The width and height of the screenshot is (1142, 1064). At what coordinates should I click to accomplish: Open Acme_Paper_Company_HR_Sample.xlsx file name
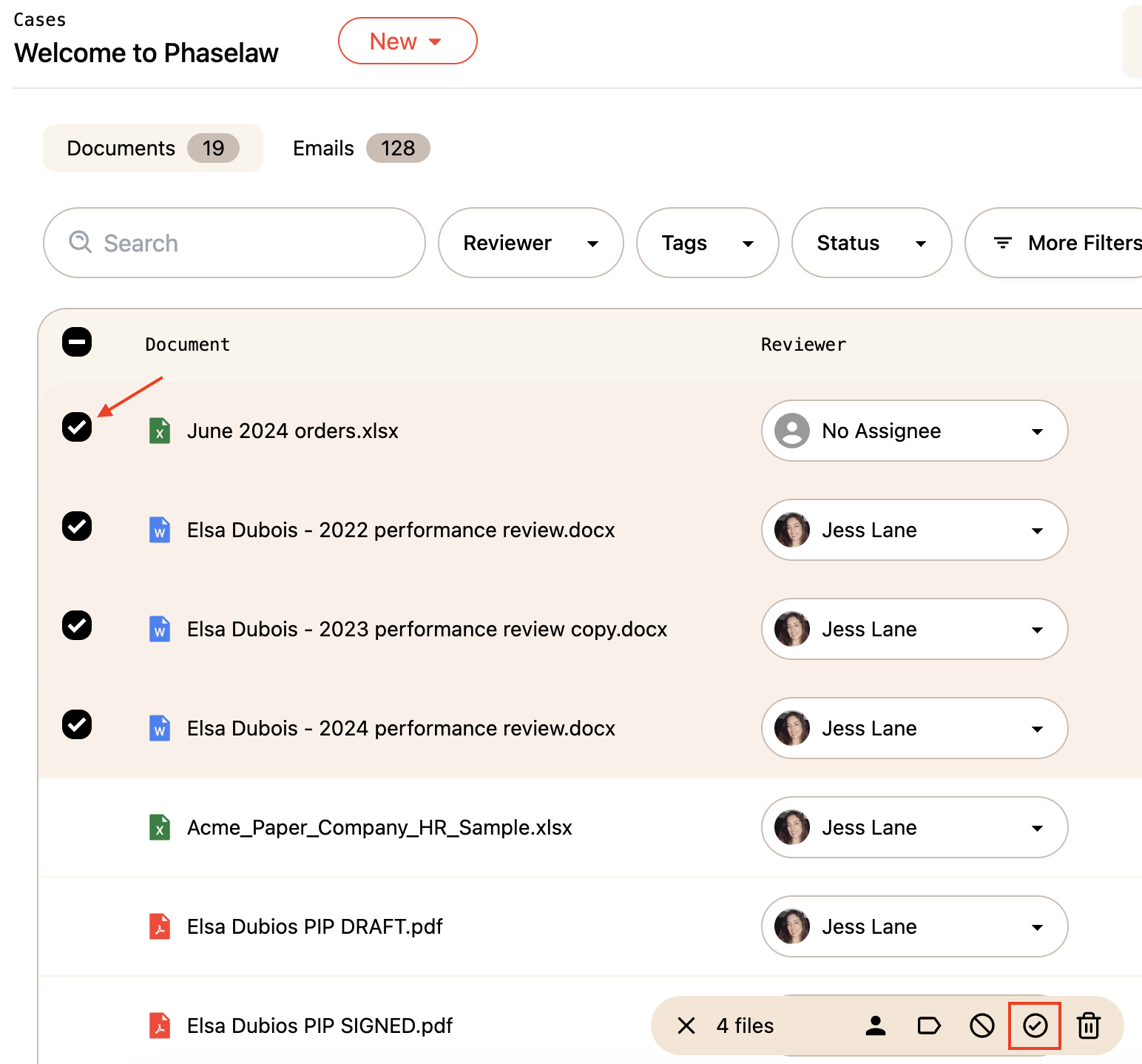pyautogui.click(x=379, y=827)
